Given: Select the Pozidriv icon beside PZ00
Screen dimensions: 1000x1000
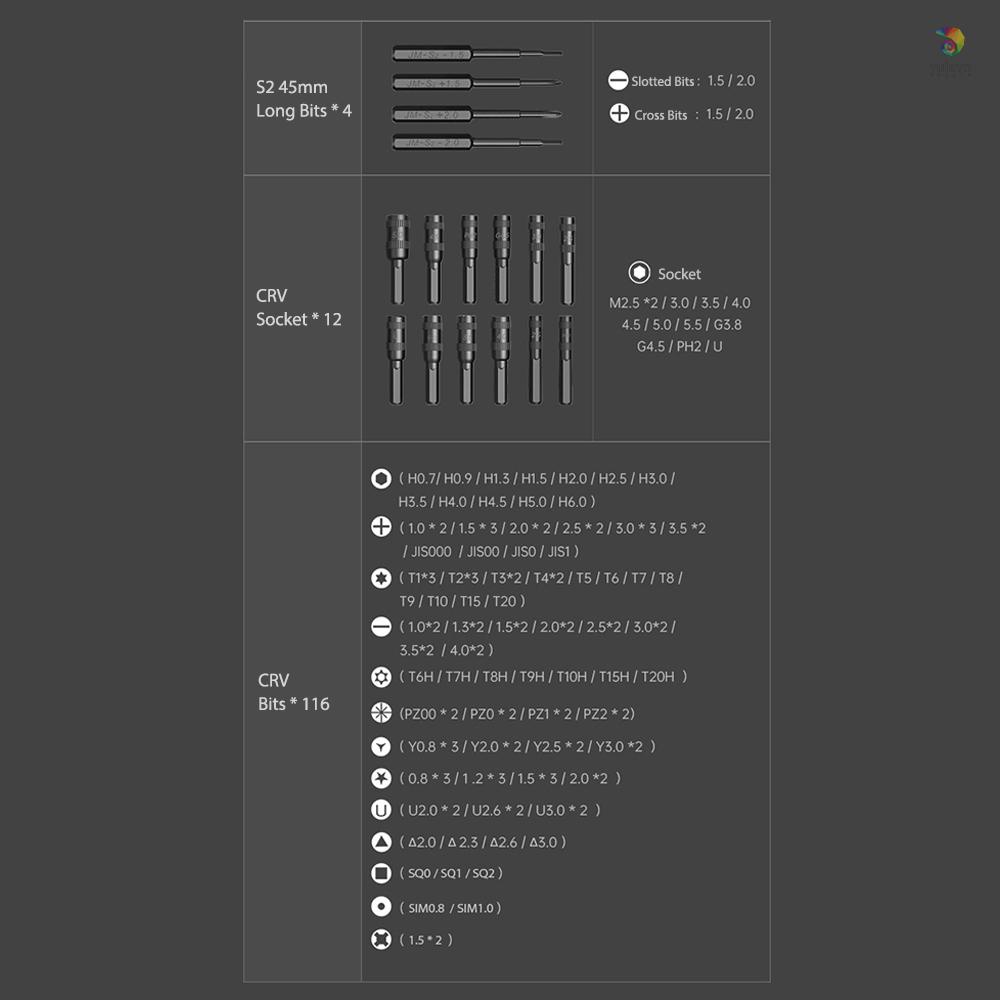Looking at the screenshot, I should click(x=381, y=713).
